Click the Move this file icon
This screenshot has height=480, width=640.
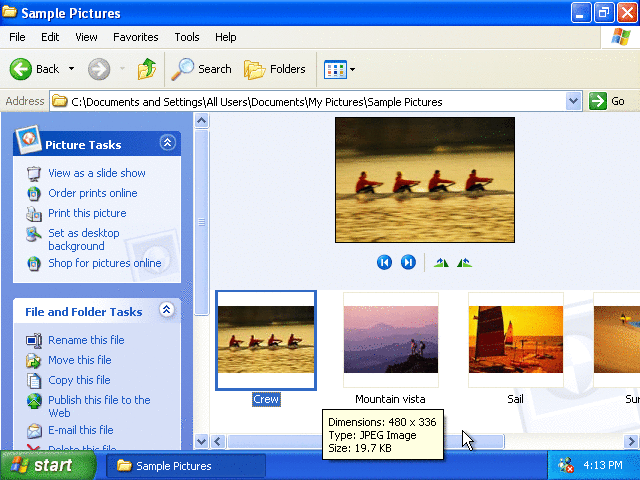tap(34, 360)
